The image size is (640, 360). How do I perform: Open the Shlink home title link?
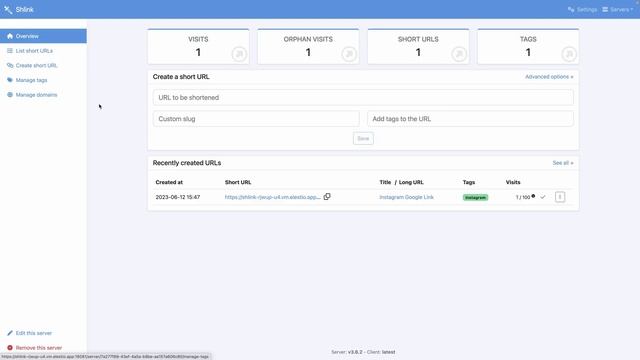pos(24,9)
